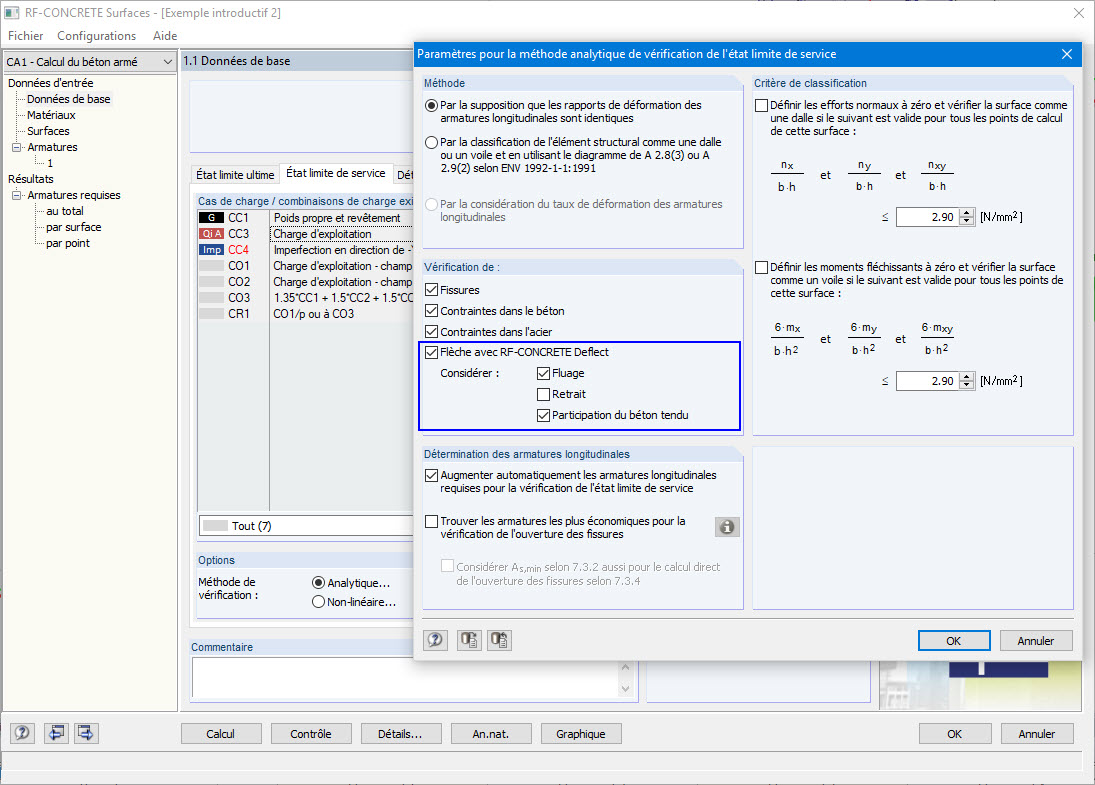Increase the bending moment limit value 2.90
1095x785 pixels.
pyautogui.click(x=967, y=377)
